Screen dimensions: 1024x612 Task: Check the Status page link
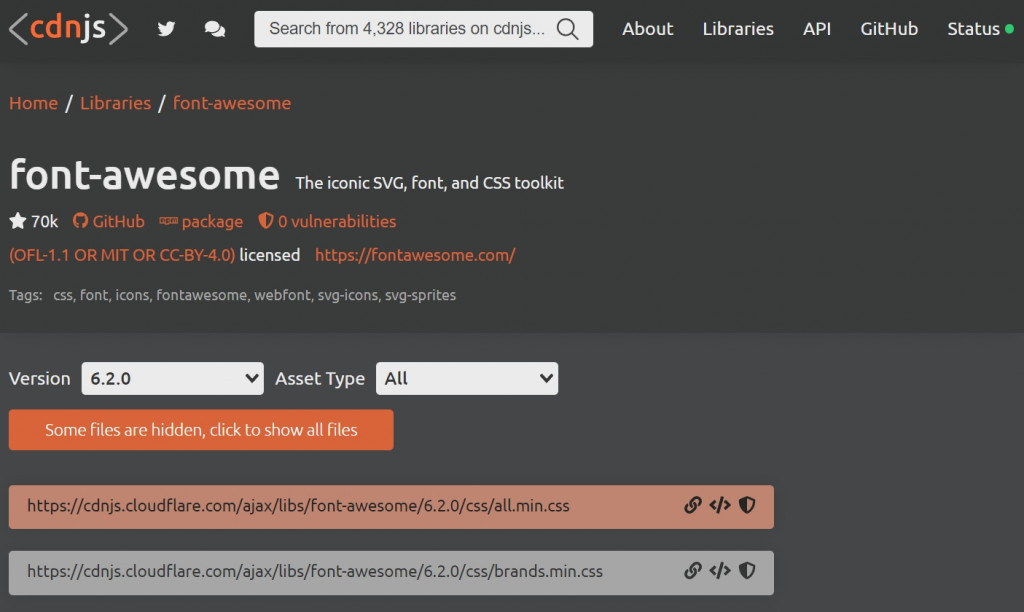[x=980, y=29]
